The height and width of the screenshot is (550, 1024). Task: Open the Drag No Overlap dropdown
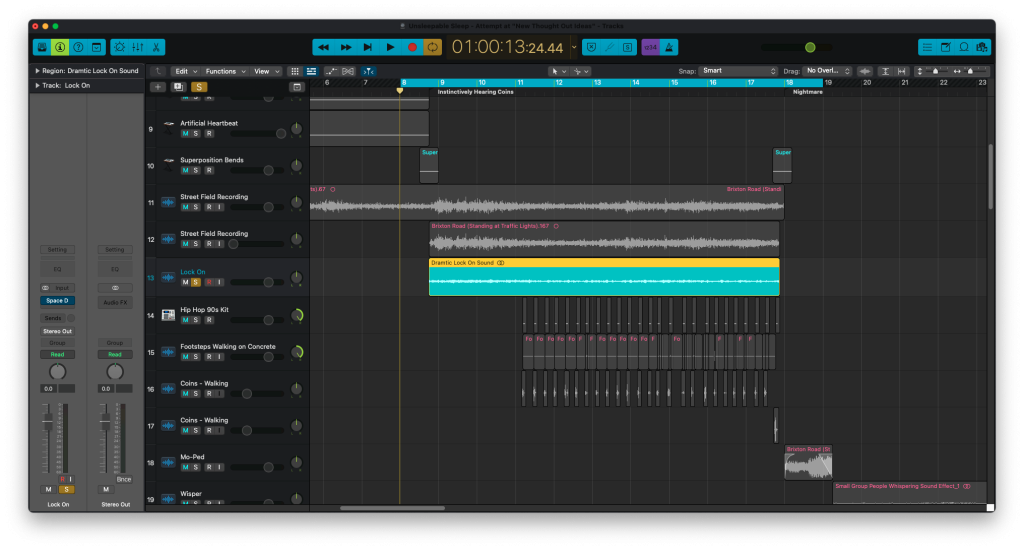click(x=827, y=71)
